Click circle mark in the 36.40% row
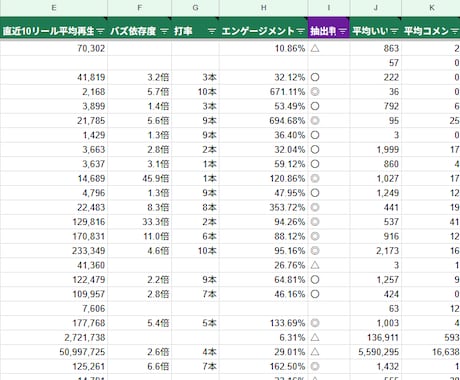This screenshot has height=380, width=460. pos(315,135)
